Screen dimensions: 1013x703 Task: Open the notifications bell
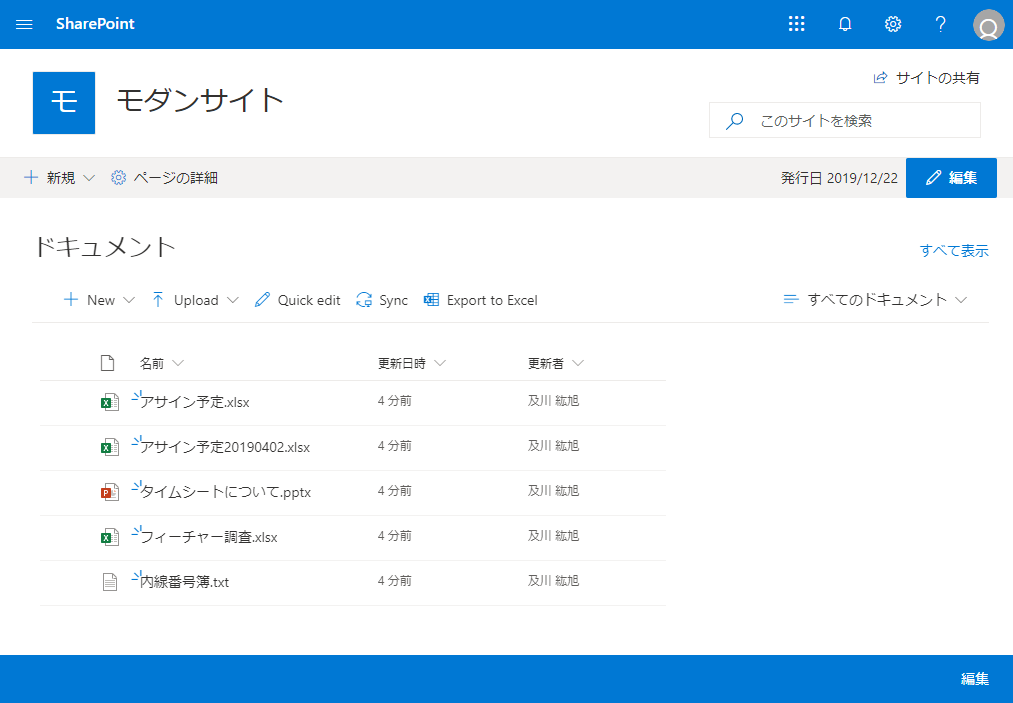[x=845, y=24]
